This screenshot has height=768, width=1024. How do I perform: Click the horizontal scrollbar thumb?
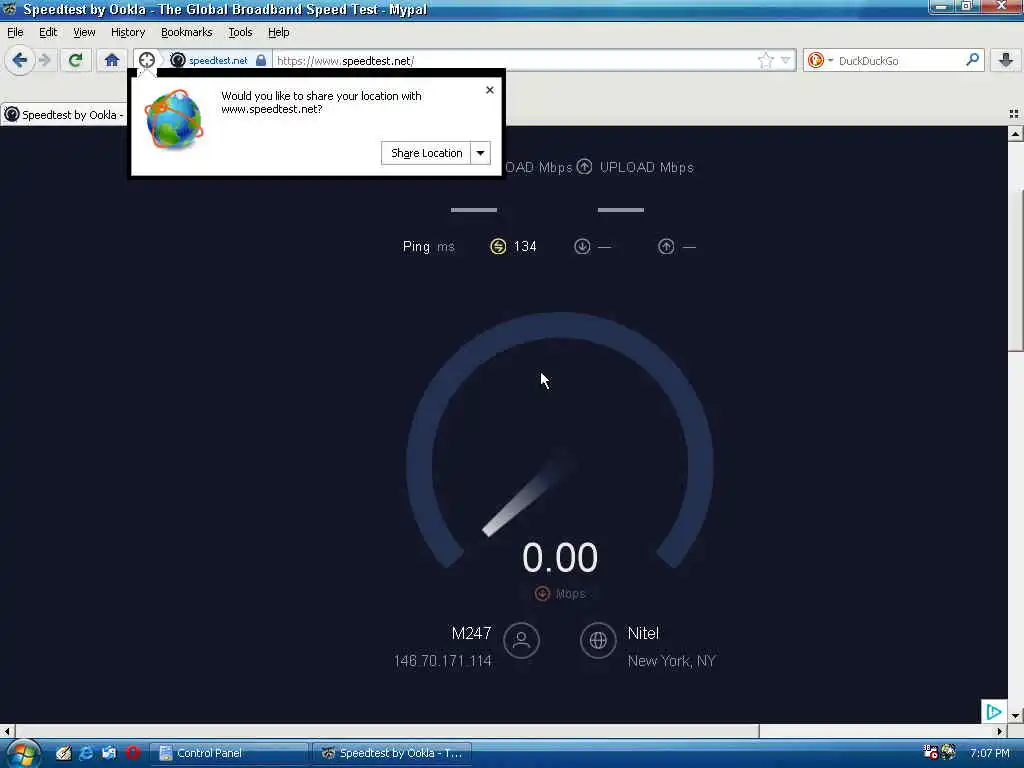[x=387, y=731]
